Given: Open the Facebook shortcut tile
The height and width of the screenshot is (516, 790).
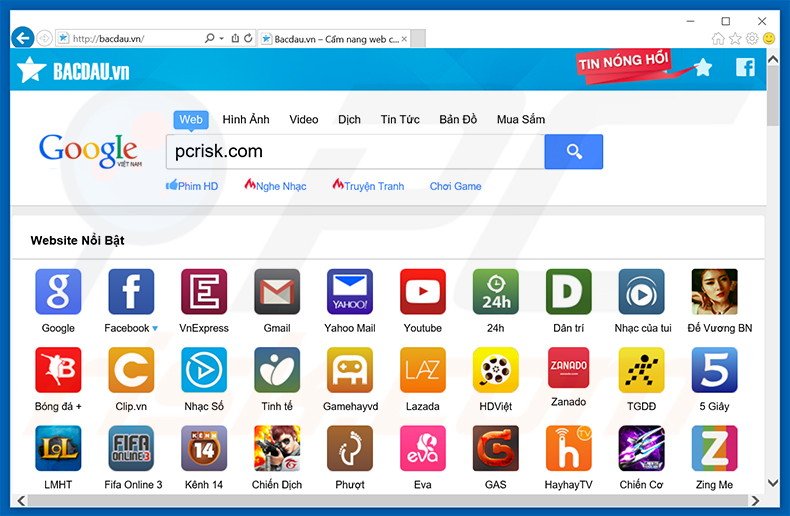Looking at the screenshot, I should tap(131, 292).
